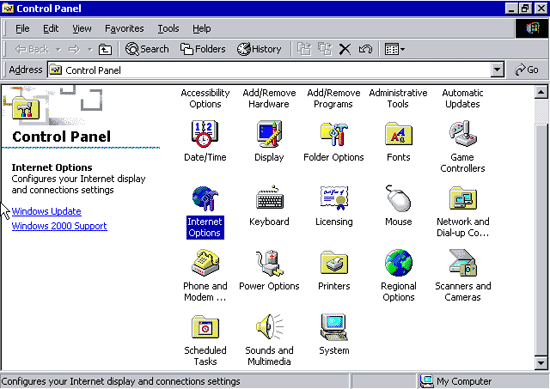
Task: Select Sounds and Multimedia speaker icon
Action: (x=269, y=327)
